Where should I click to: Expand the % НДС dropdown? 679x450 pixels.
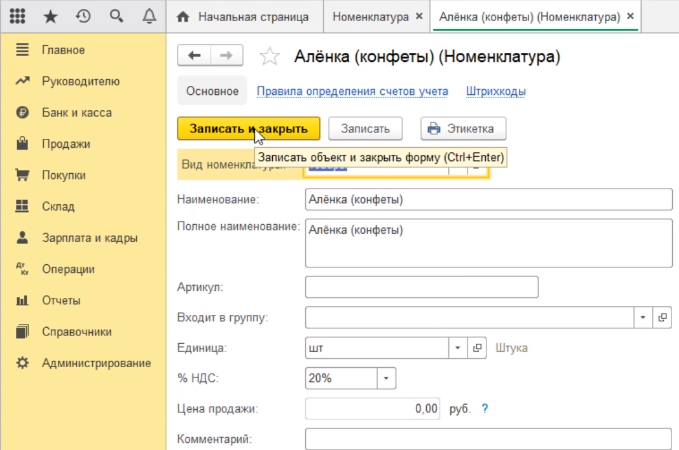click(x=386, y=378)
